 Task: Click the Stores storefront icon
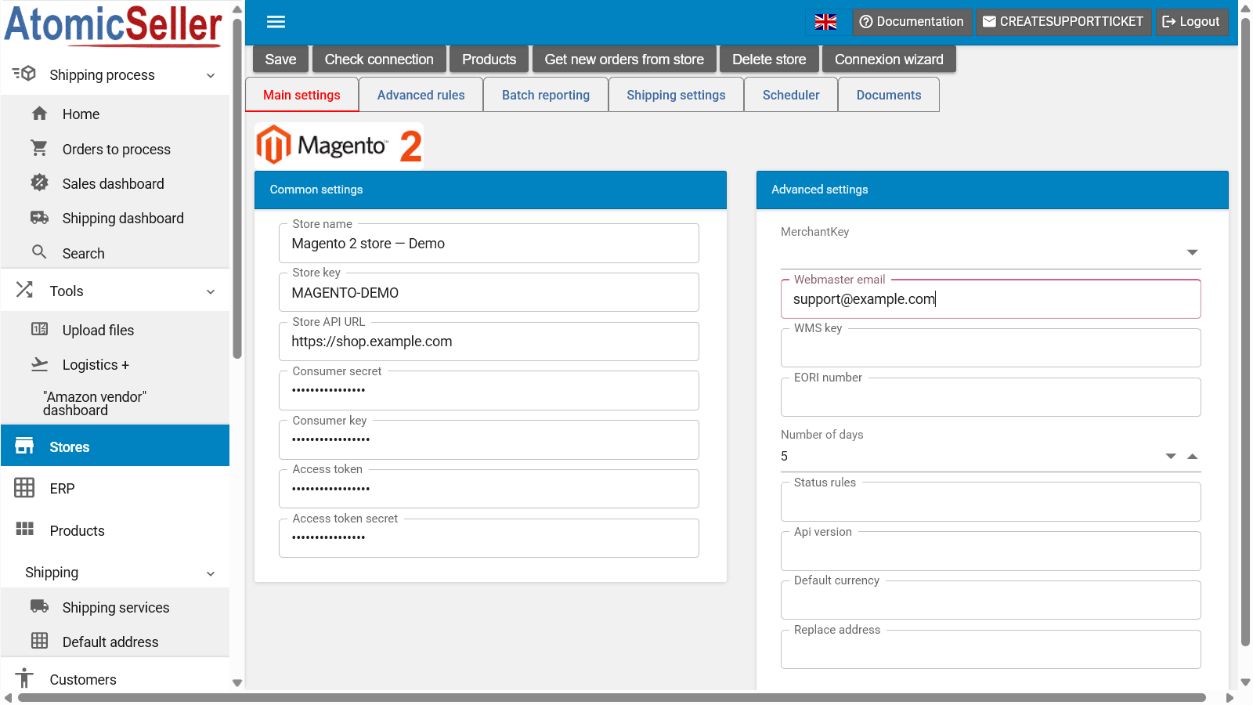[x=24, y=446]
